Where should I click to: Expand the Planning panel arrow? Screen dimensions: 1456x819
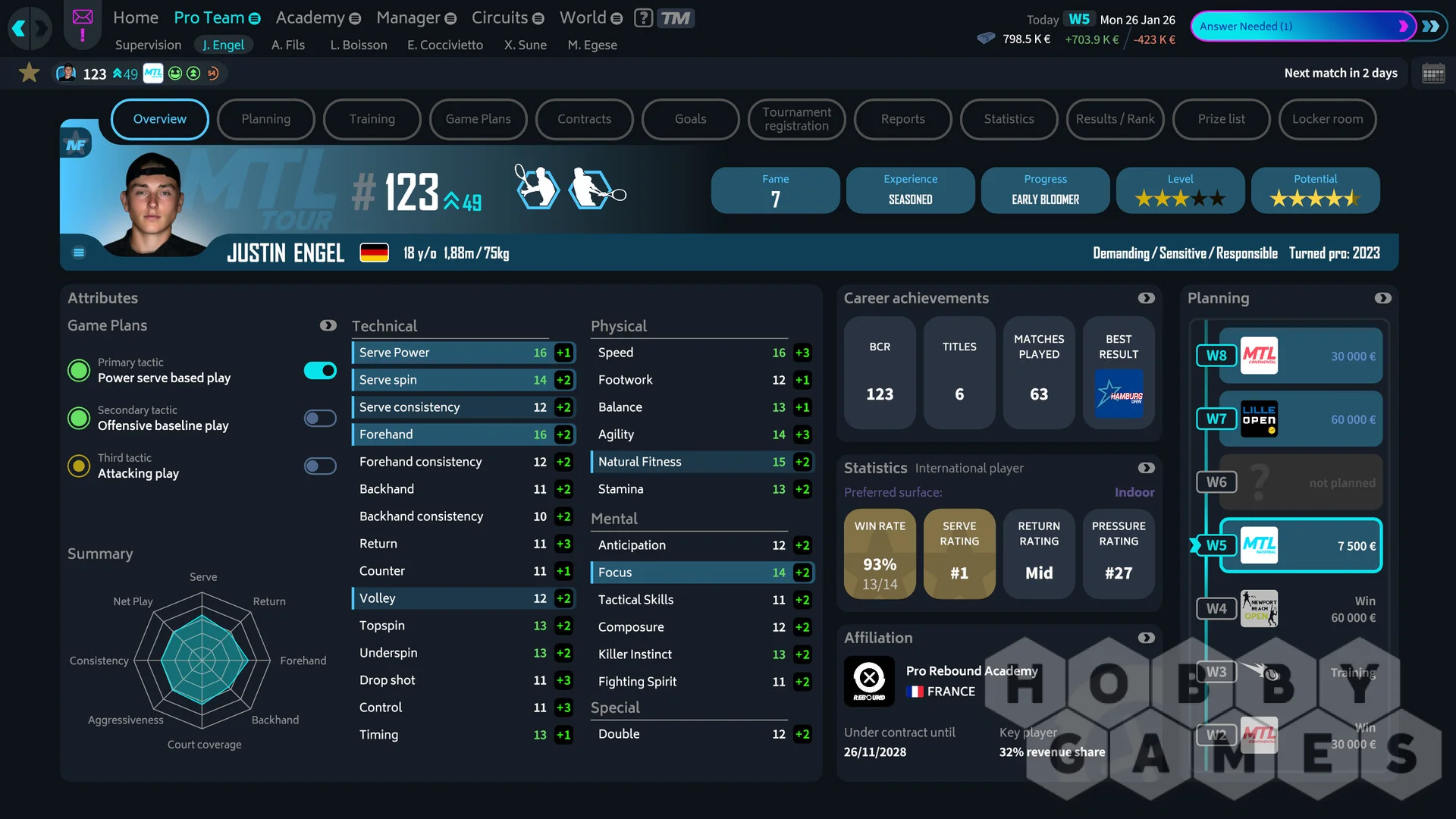[x=1382, y=298]
